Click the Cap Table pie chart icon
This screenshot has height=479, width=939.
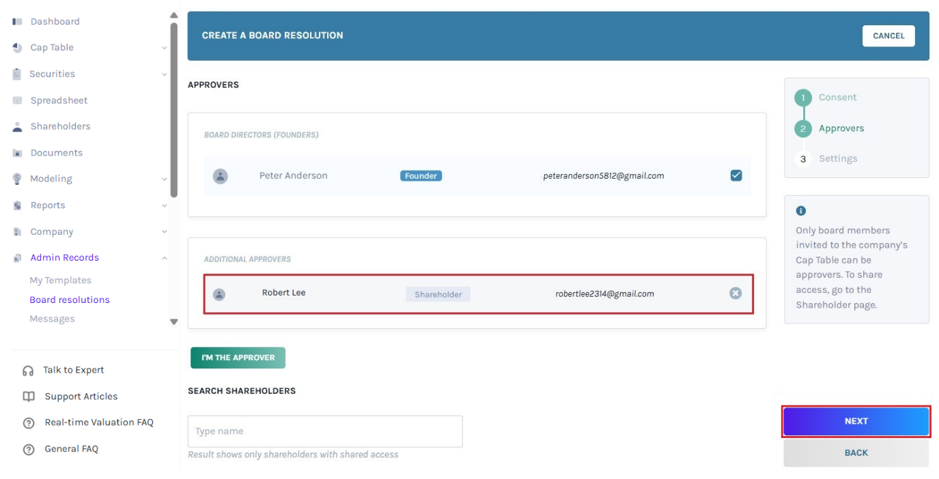click(17, 48)
